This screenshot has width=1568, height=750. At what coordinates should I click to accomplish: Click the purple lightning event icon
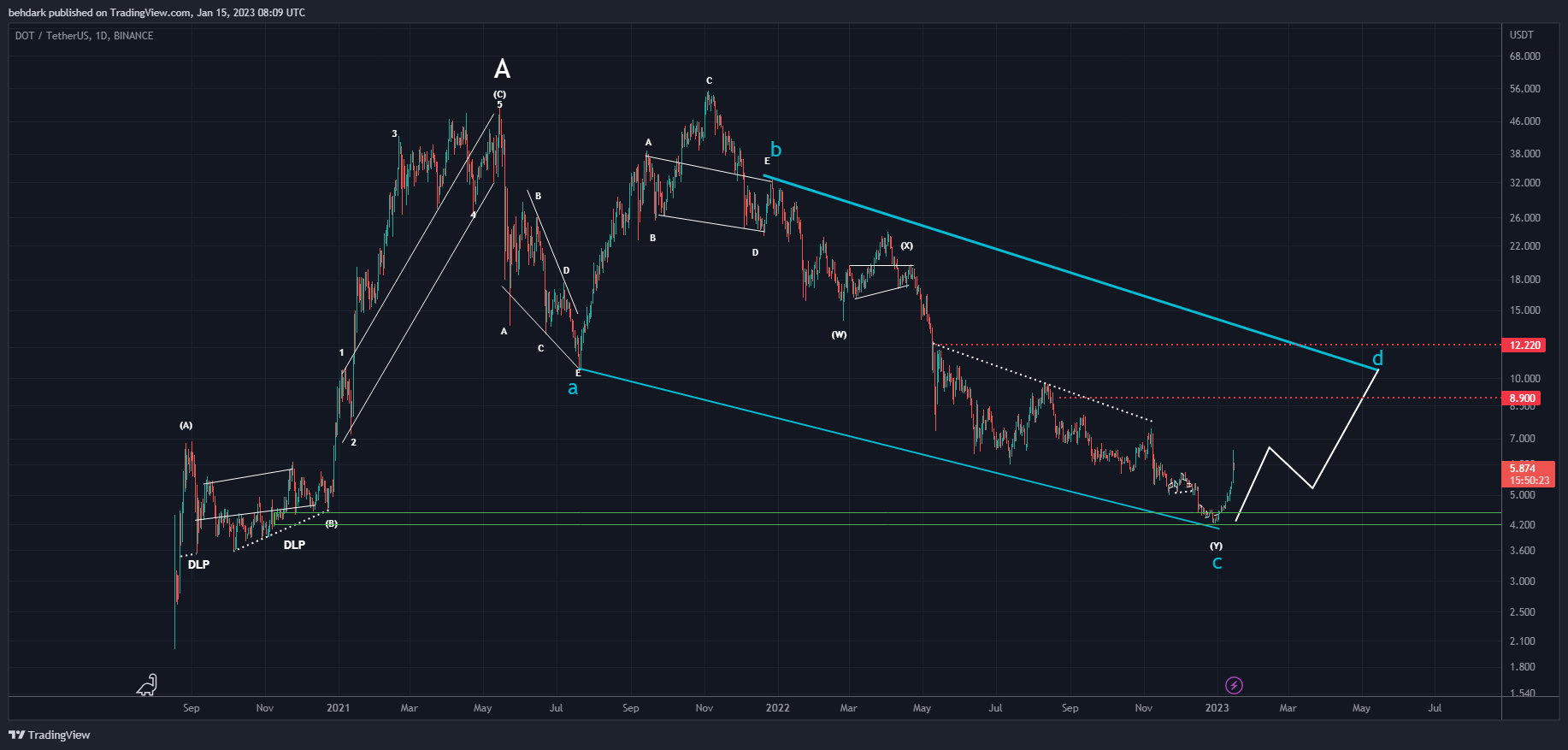1234,685
